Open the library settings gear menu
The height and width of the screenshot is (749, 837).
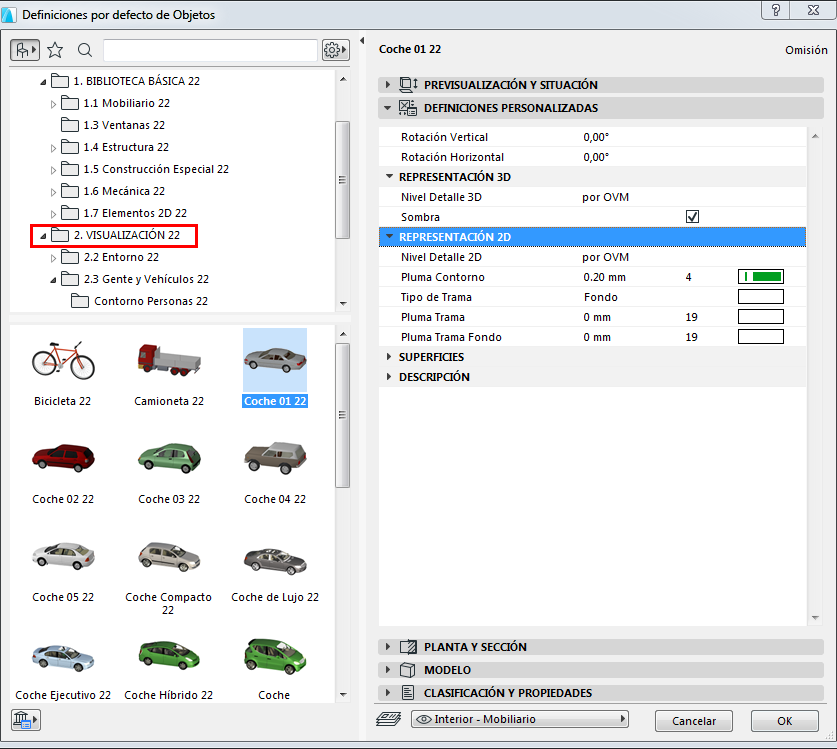(x=335, y=50)
